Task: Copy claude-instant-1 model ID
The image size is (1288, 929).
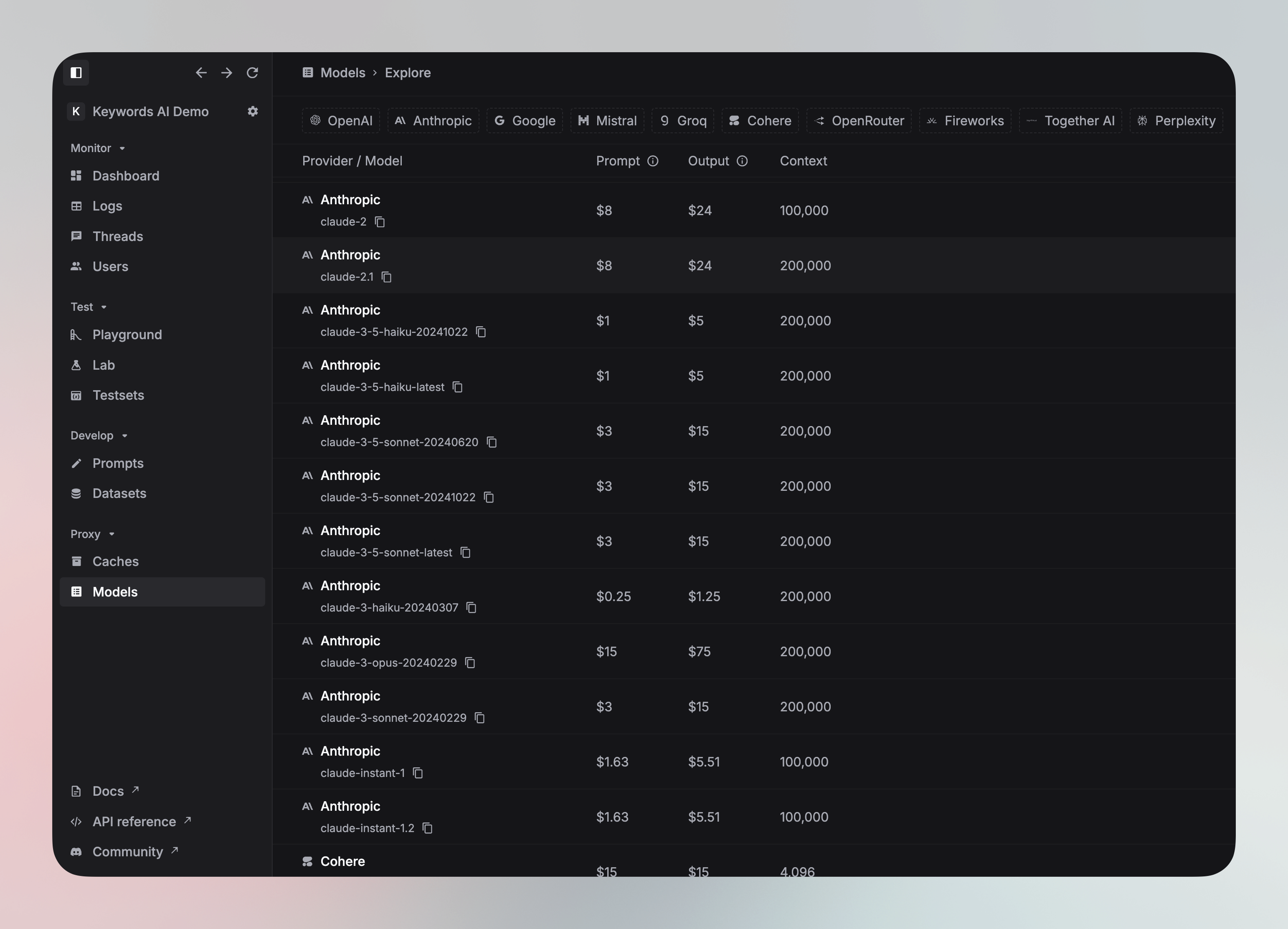Action: pos(418,773)
